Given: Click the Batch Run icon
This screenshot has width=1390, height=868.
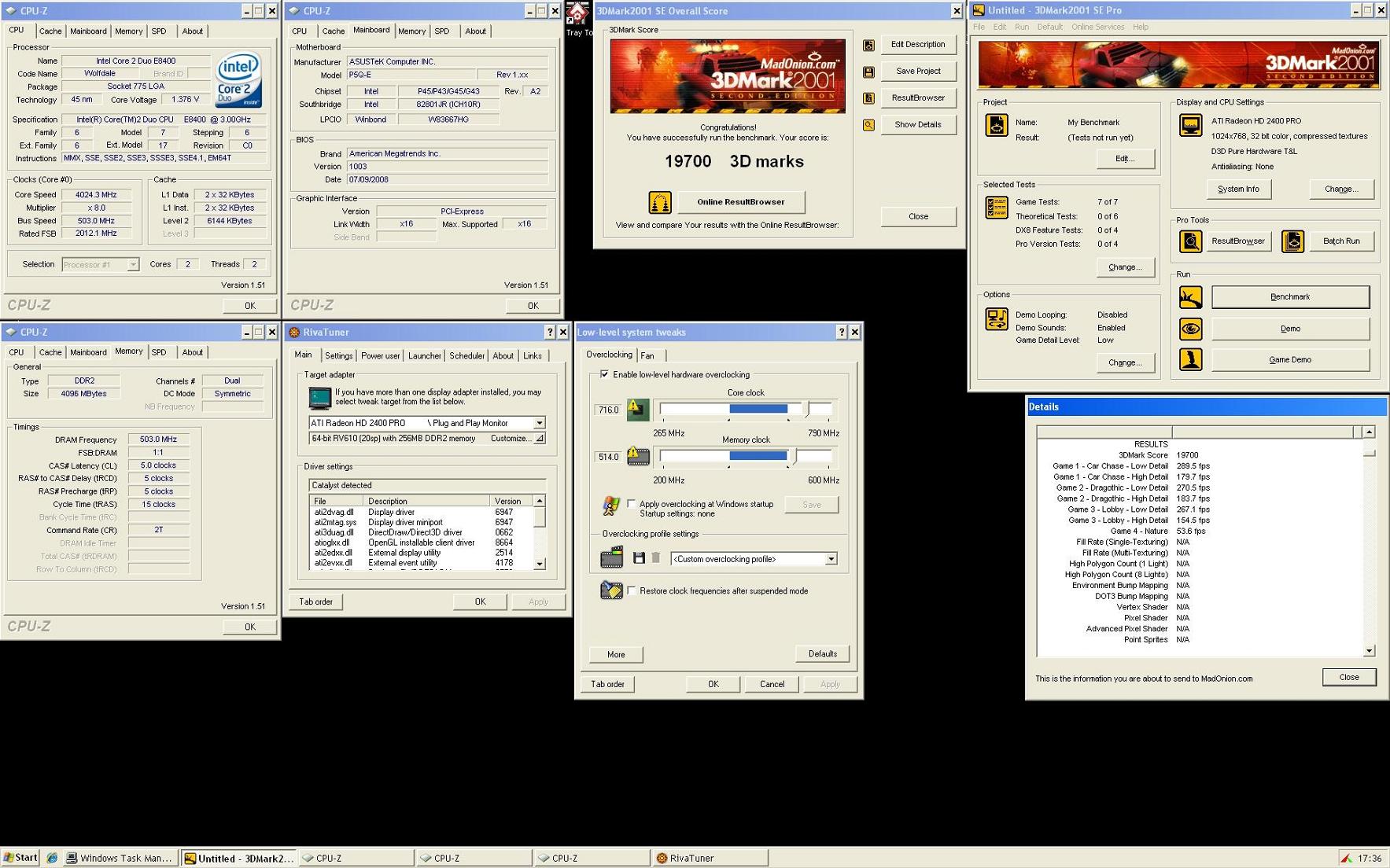Looking at the screenshot, I should [x=1292, y=241].
